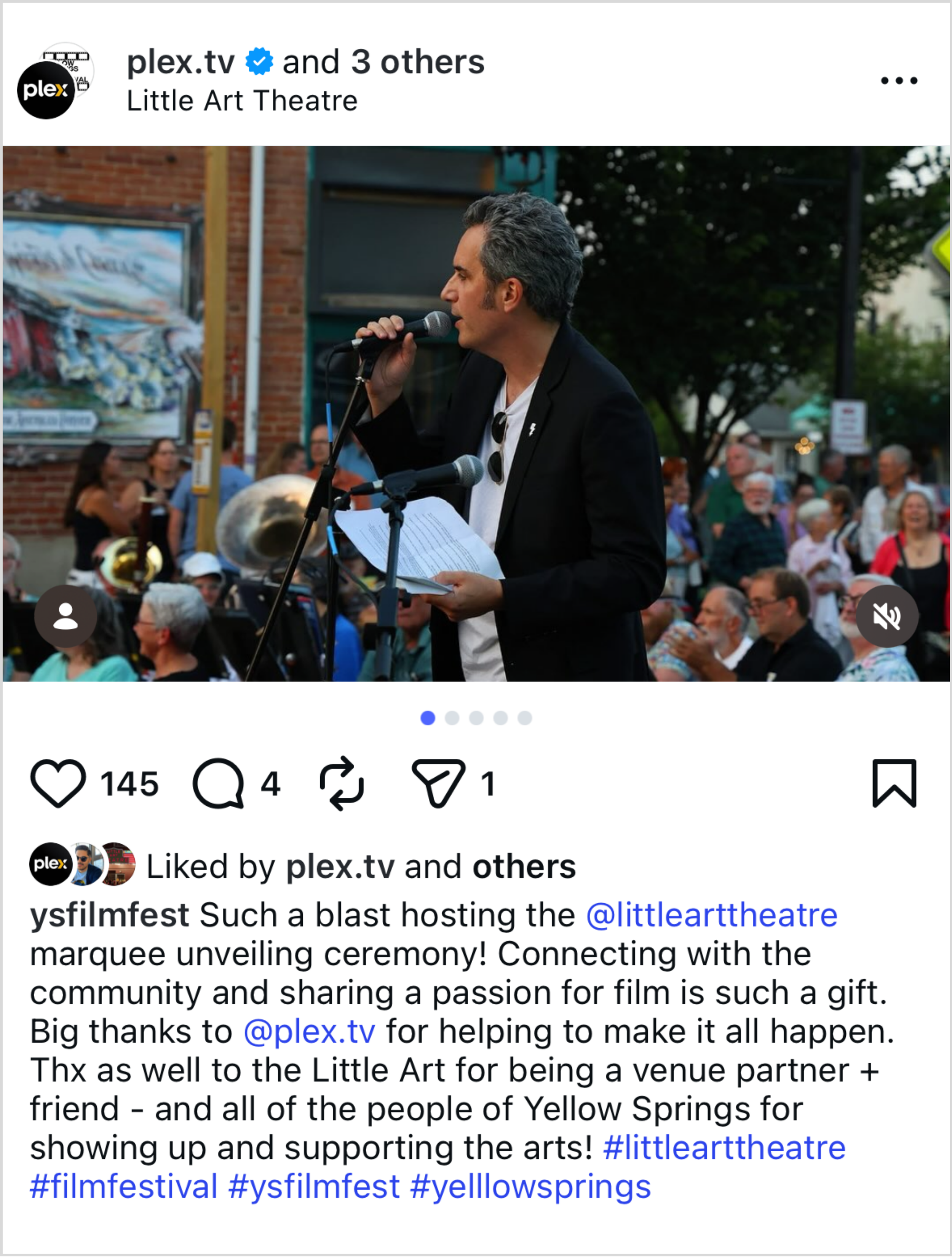This screenshot has height=1257, width=952.
Task: Open the plex.tv profile avatar
Action: coord(45,90)
